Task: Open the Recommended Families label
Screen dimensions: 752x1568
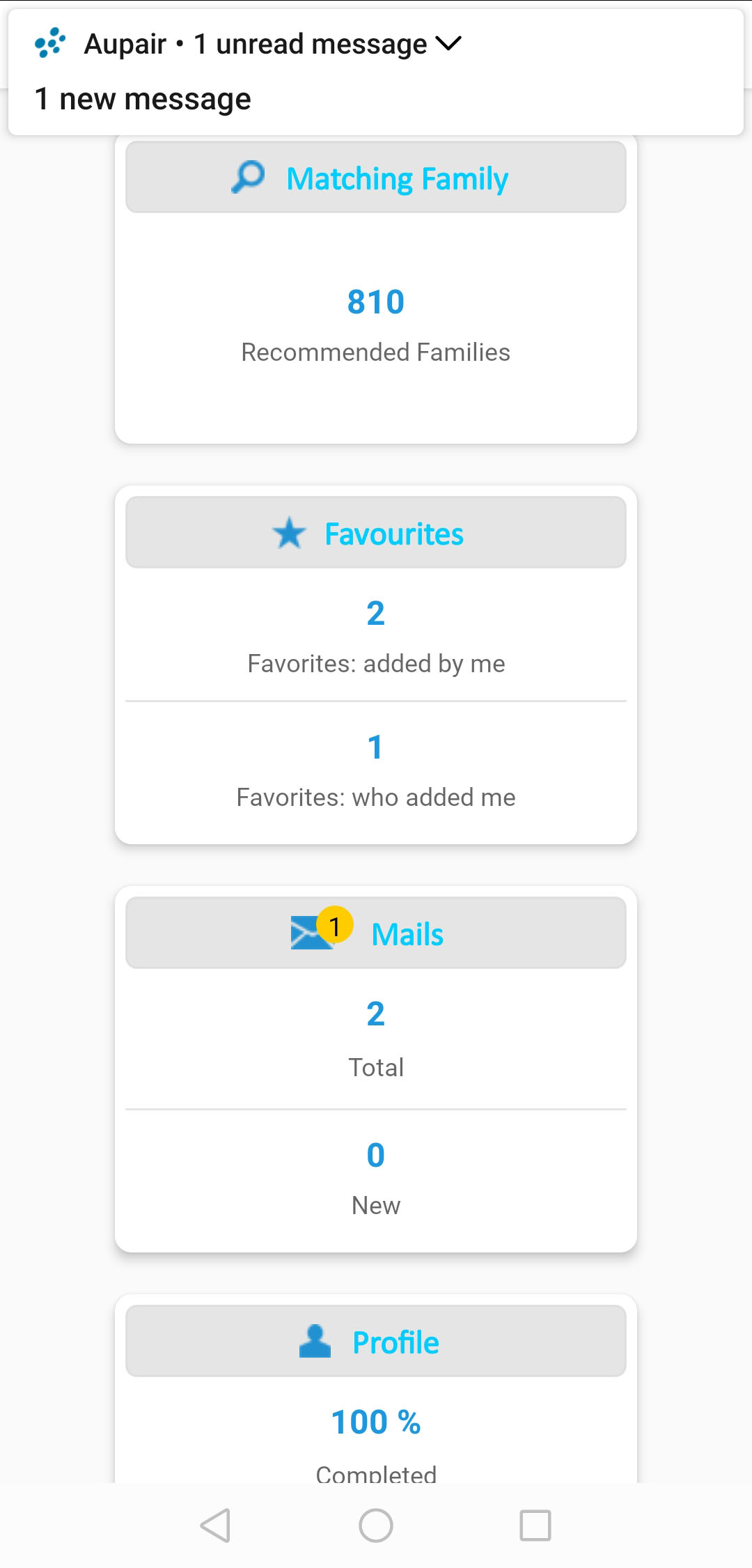Action: [376, 352]
